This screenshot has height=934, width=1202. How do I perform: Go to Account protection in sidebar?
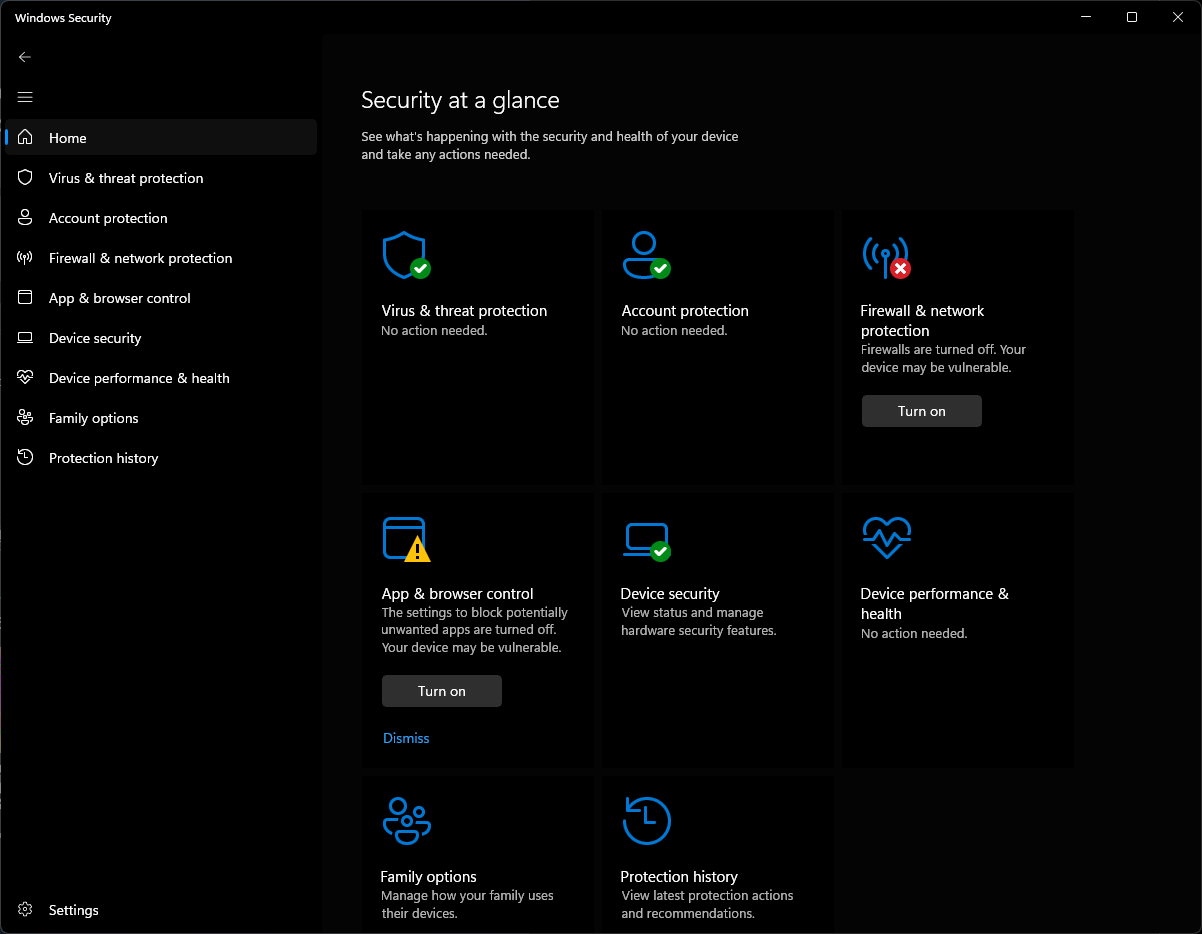click(x=161, y=218)
